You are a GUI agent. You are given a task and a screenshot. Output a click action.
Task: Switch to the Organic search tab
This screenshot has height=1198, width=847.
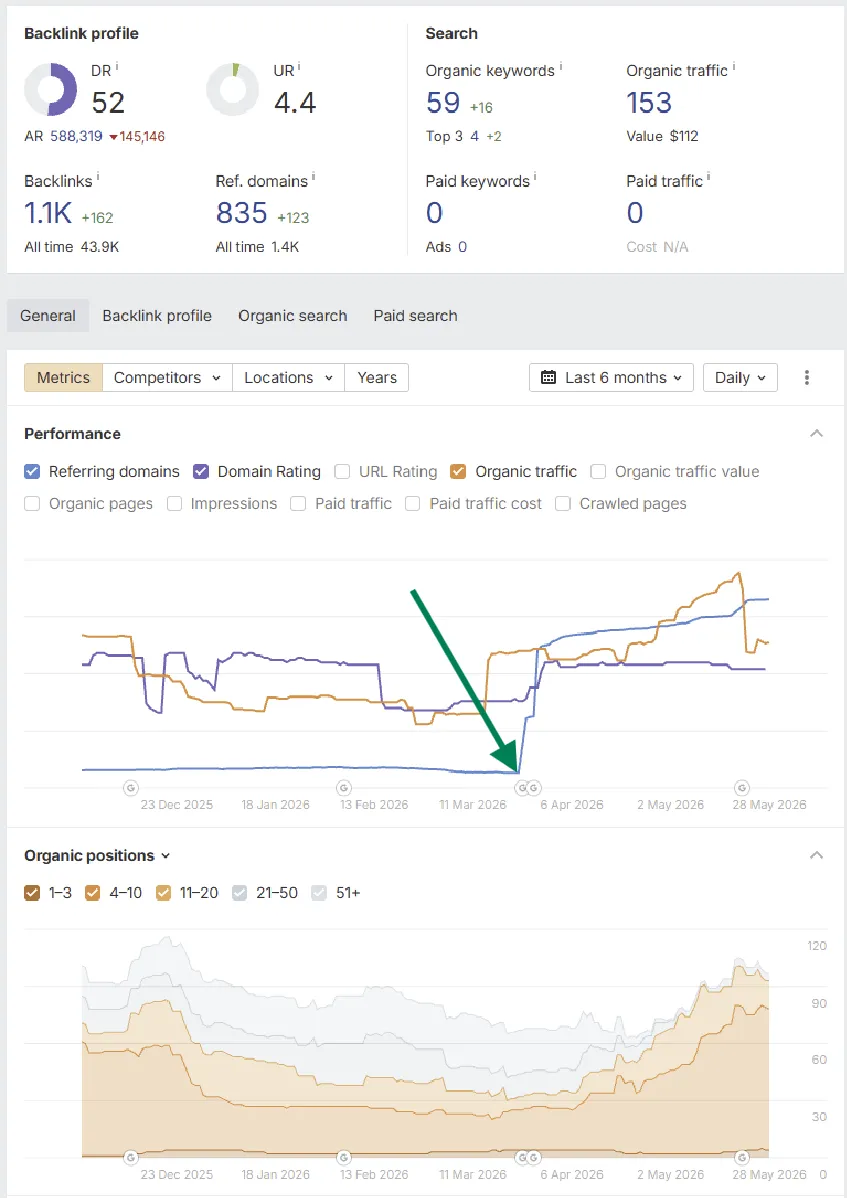293,316
